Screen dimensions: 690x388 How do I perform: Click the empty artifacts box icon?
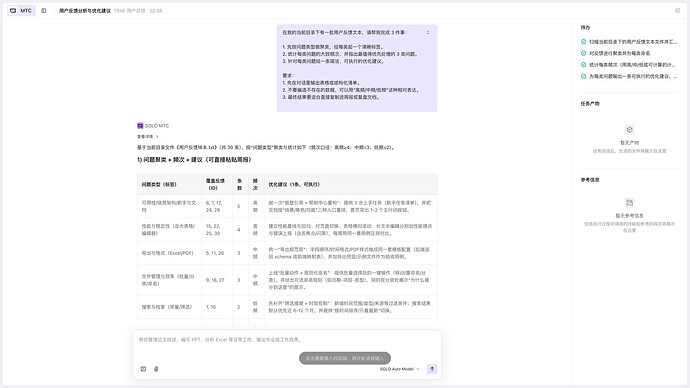pos(629,130)
